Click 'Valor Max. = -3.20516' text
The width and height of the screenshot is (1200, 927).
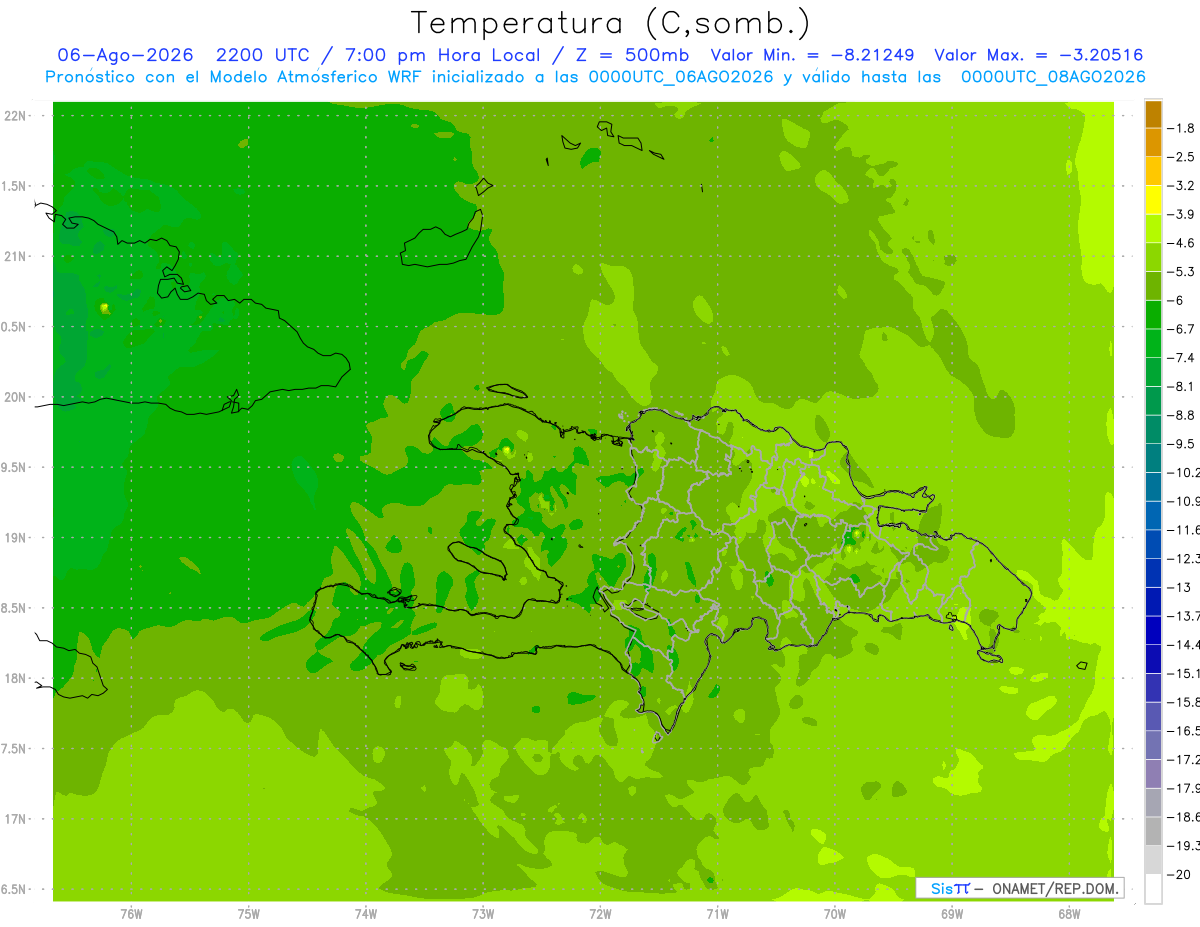[1038, 55]
